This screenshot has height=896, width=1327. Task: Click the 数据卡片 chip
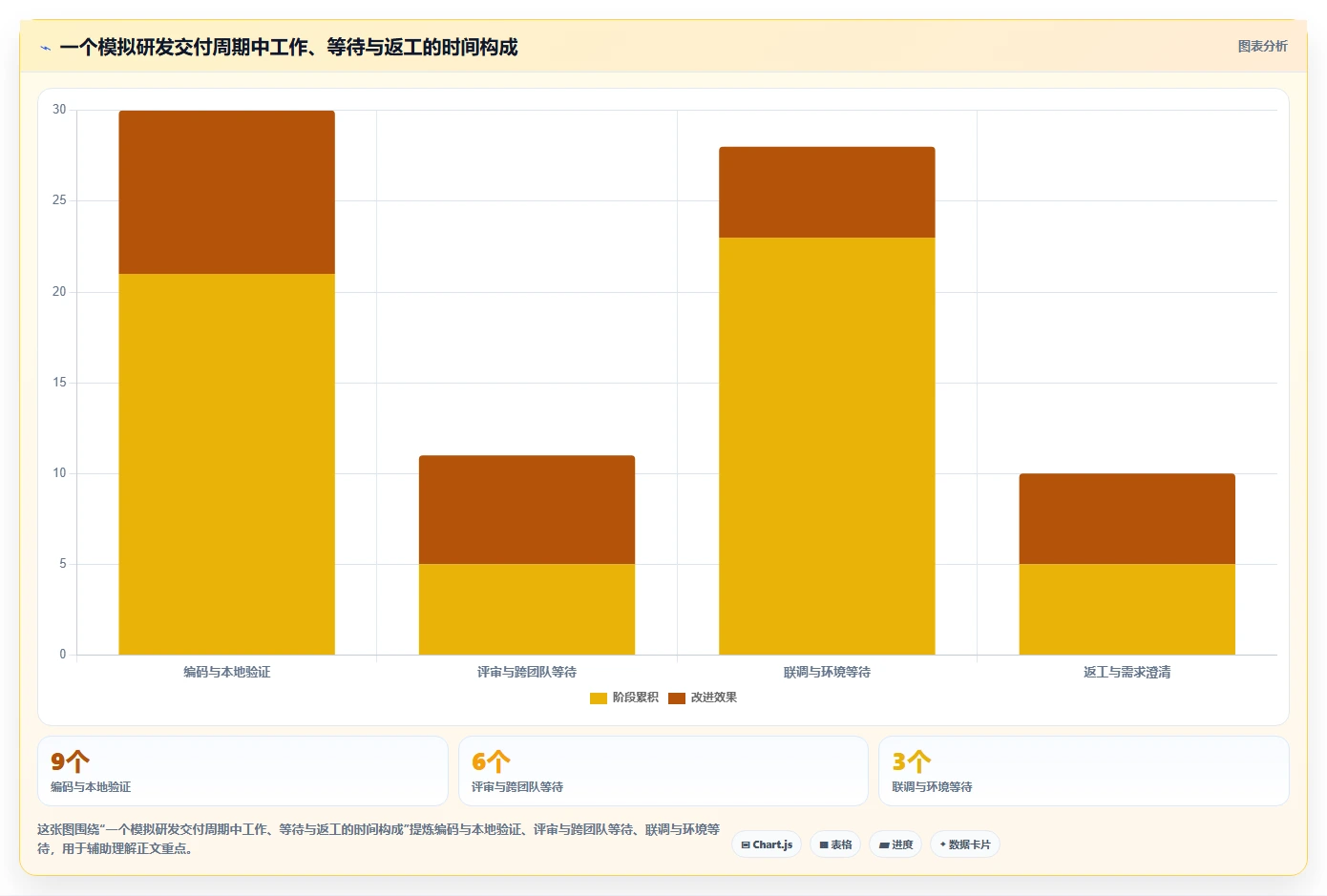pyautogui.click(x=964, y=844)
